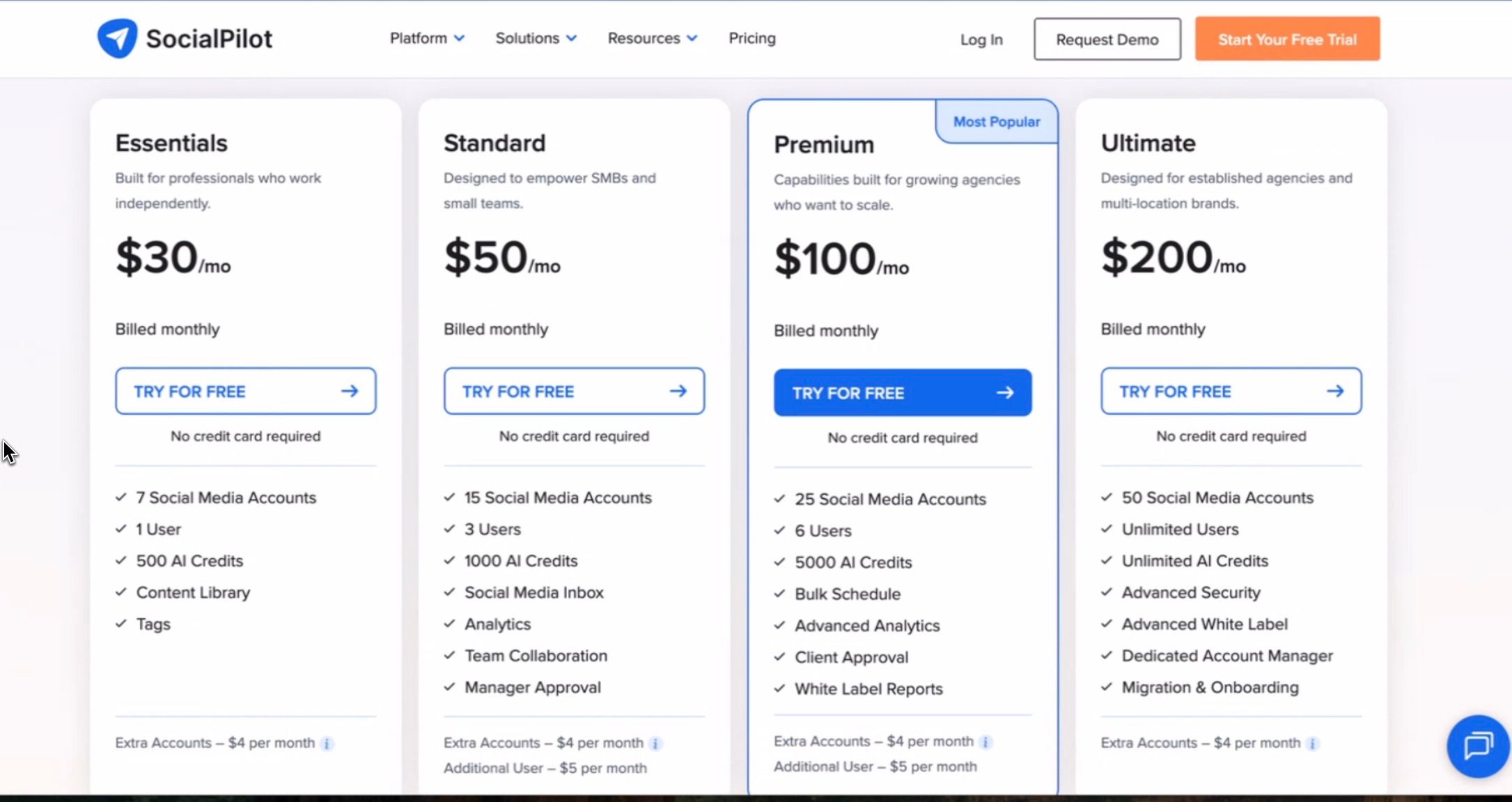Click the info icon beside Standard Extra Accounts
Viewport: 1512px width, 802px height.
(655, 743)
